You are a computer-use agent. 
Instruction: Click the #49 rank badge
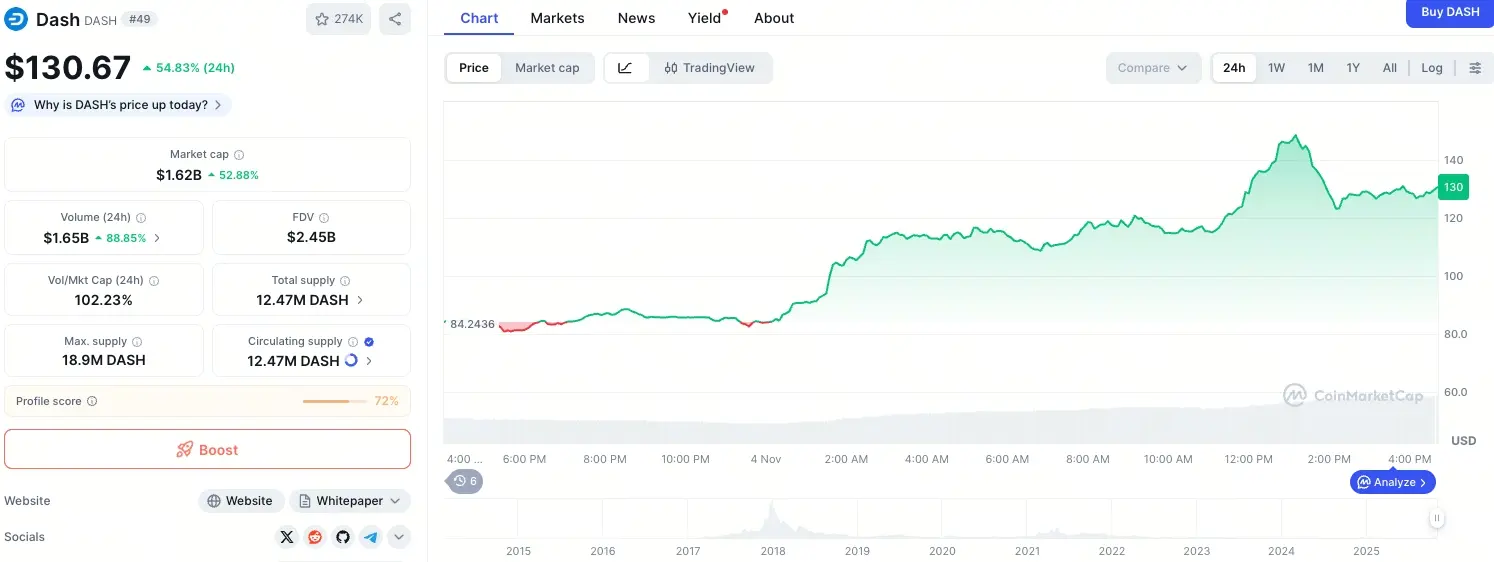141,19
